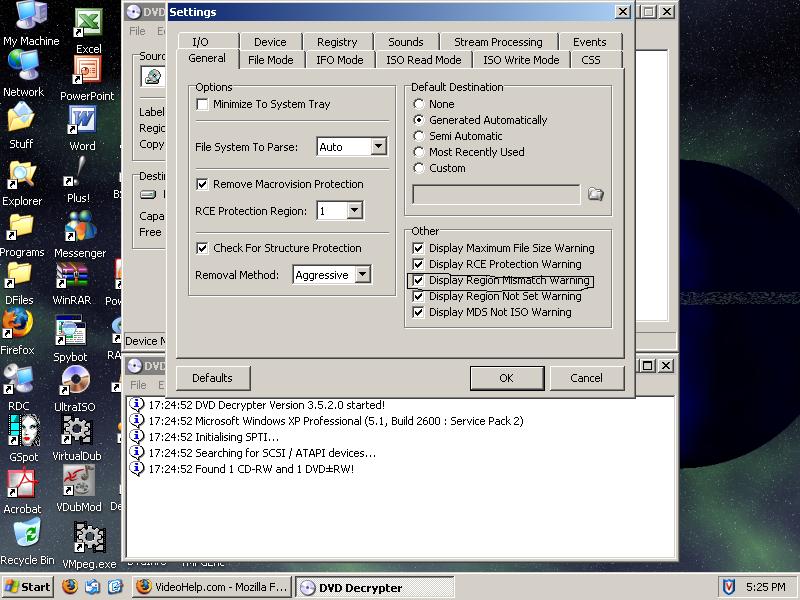Go to Stream Processing tab
The width and height of the screenshot is (800, 600).
point(498,42)
